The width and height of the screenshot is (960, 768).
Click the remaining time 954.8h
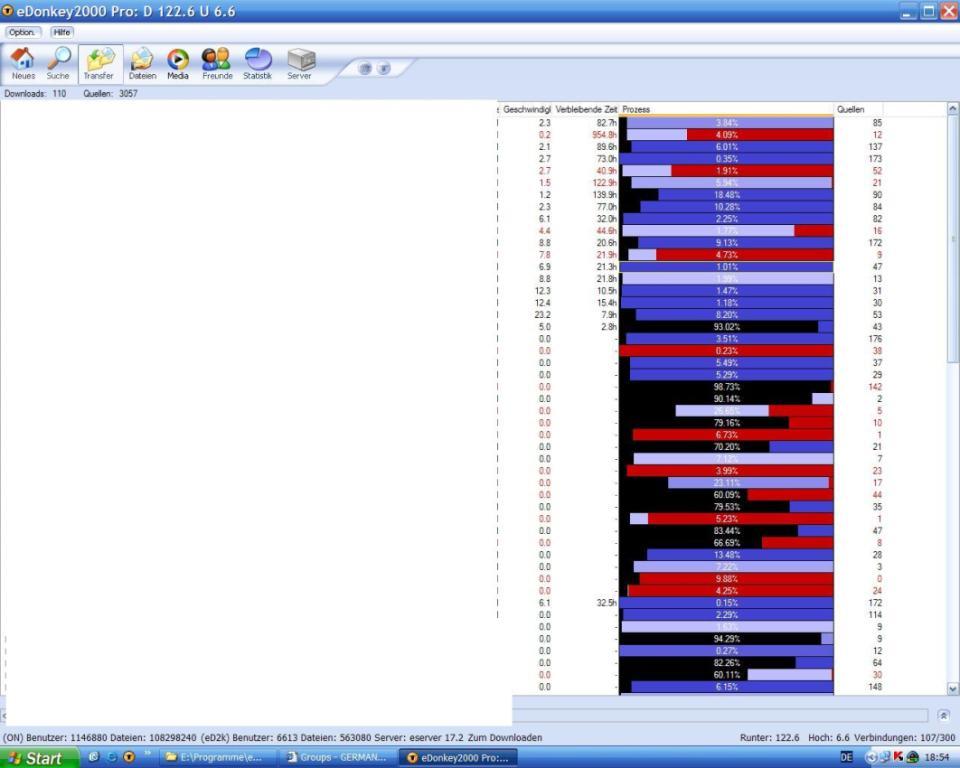pos(604,135)
